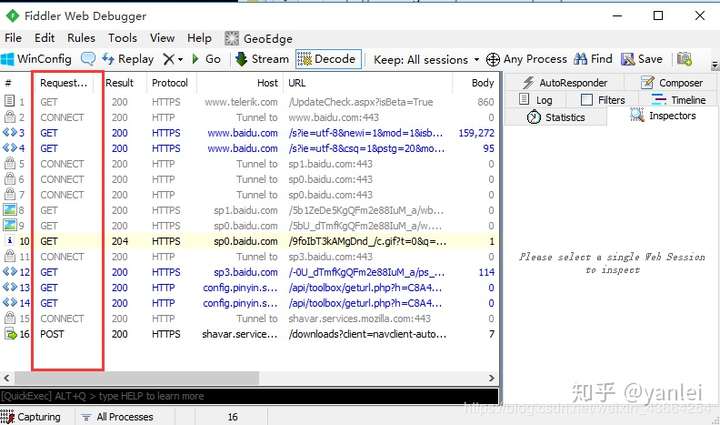Replay the selected sessions
The image size is (720, 425).
[128, 59]
